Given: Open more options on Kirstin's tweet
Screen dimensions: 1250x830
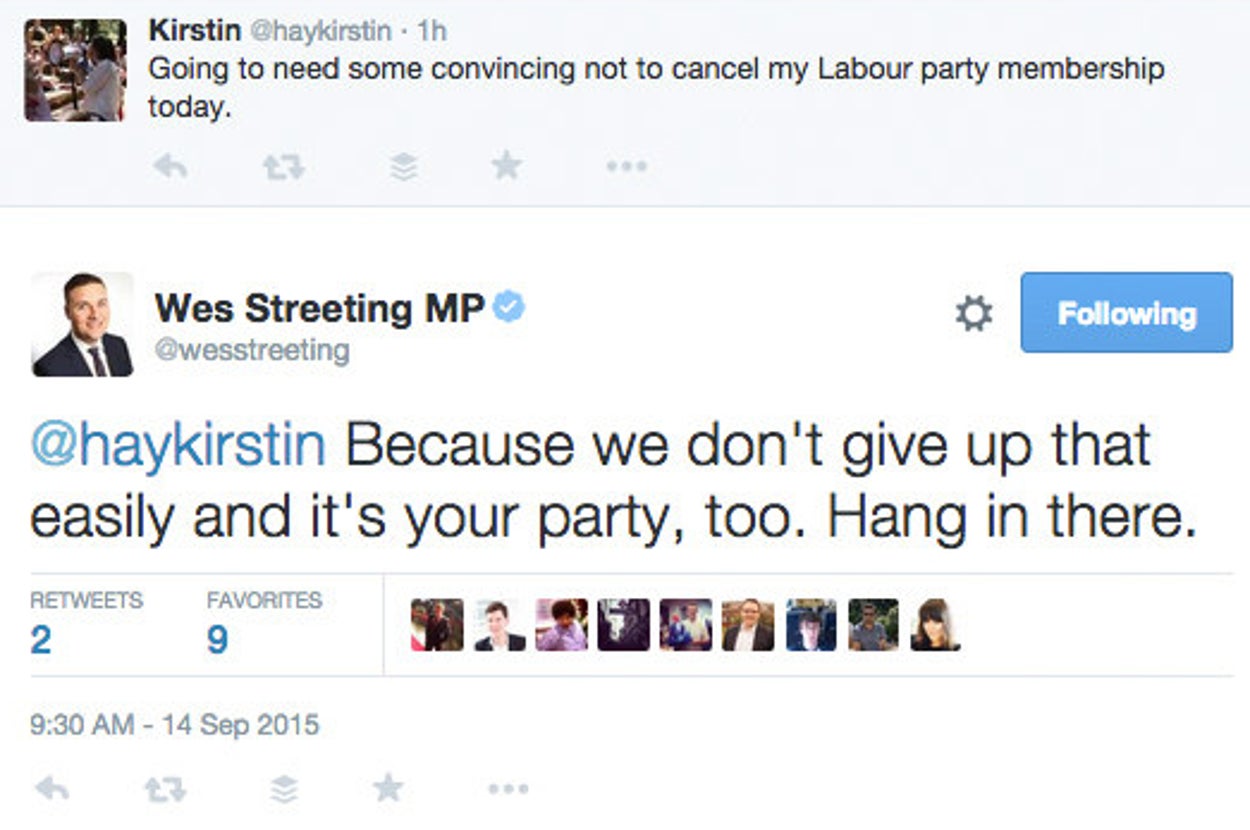Looking at the screenshot, I should (x=627, y=167).
